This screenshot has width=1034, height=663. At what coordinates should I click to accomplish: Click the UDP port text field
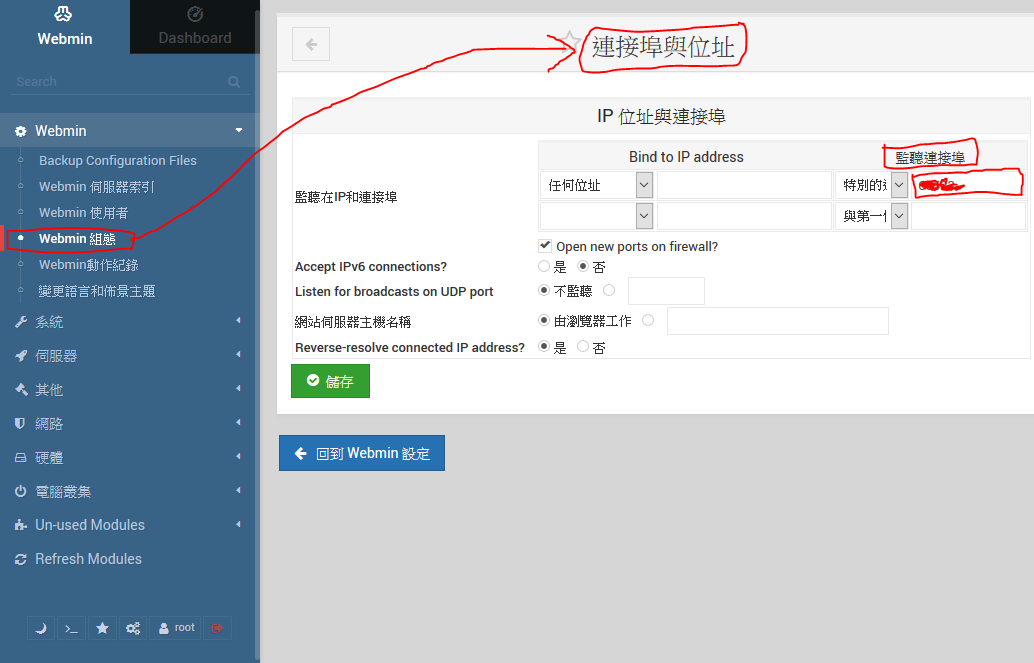[666, 291]
